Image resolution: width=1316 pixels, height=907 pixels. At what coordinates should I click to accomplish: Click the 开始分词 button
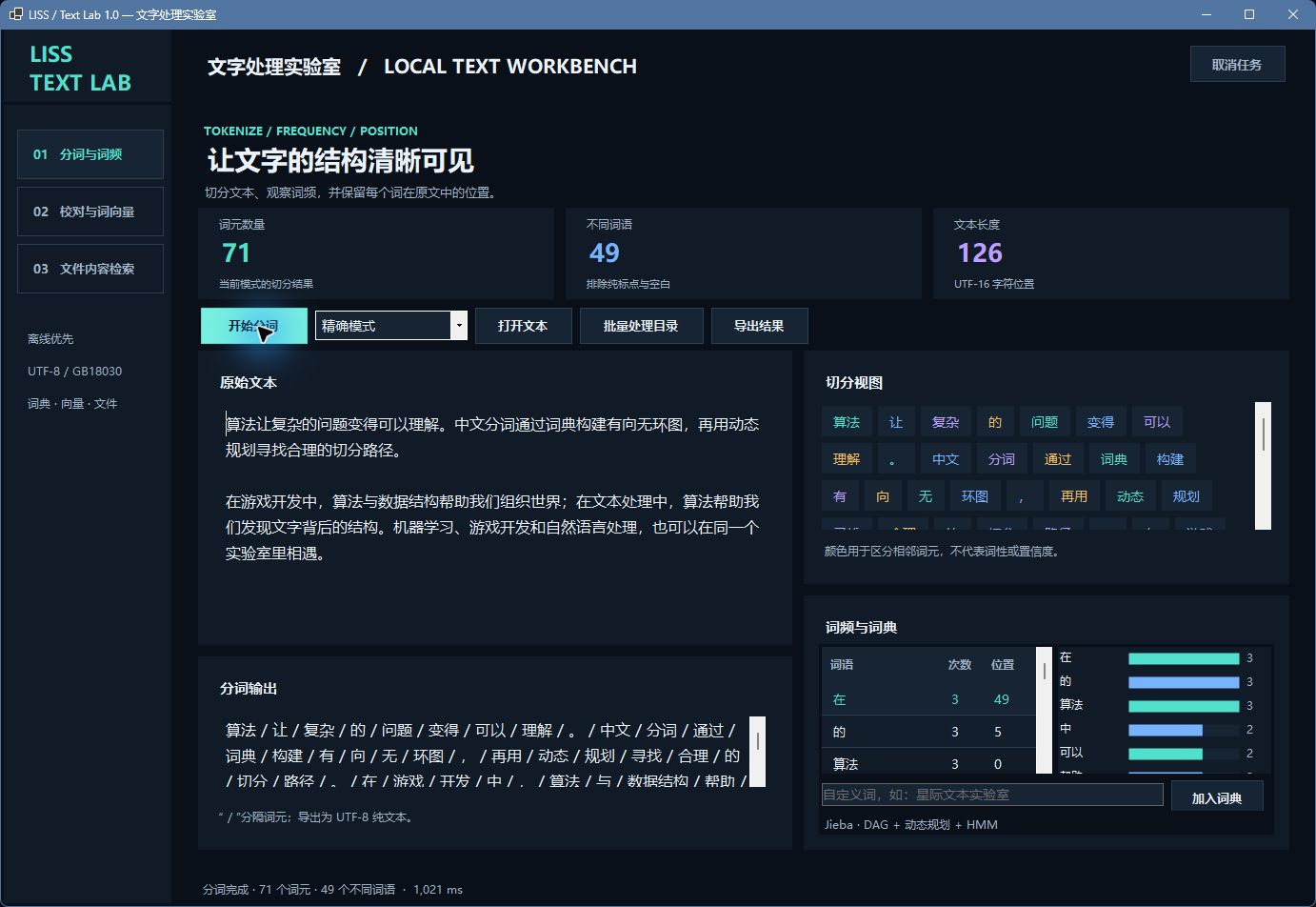coord(253,326)
